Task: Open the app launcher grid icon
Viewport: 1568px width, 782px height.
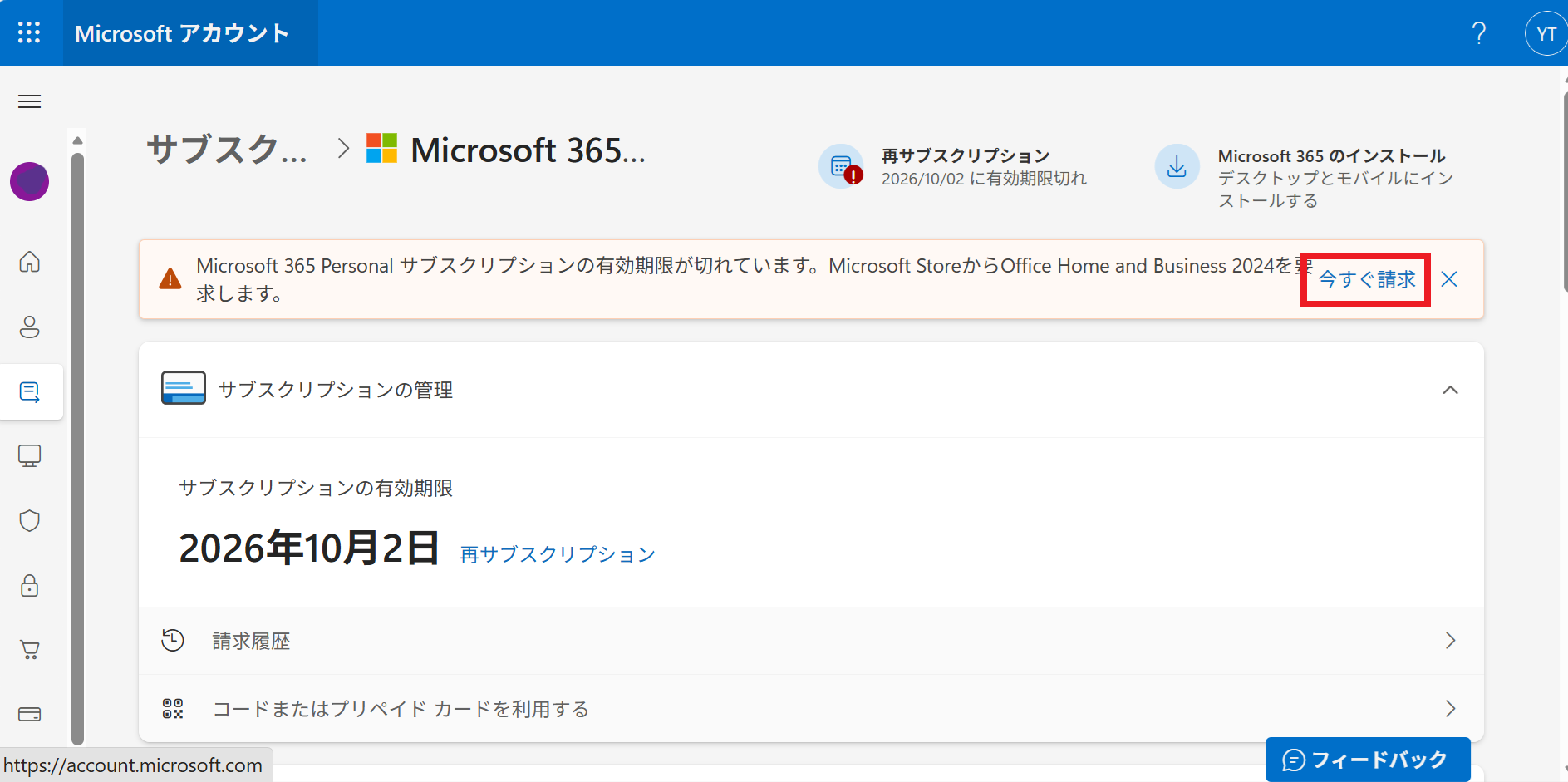Action: (x=29, y=32)
